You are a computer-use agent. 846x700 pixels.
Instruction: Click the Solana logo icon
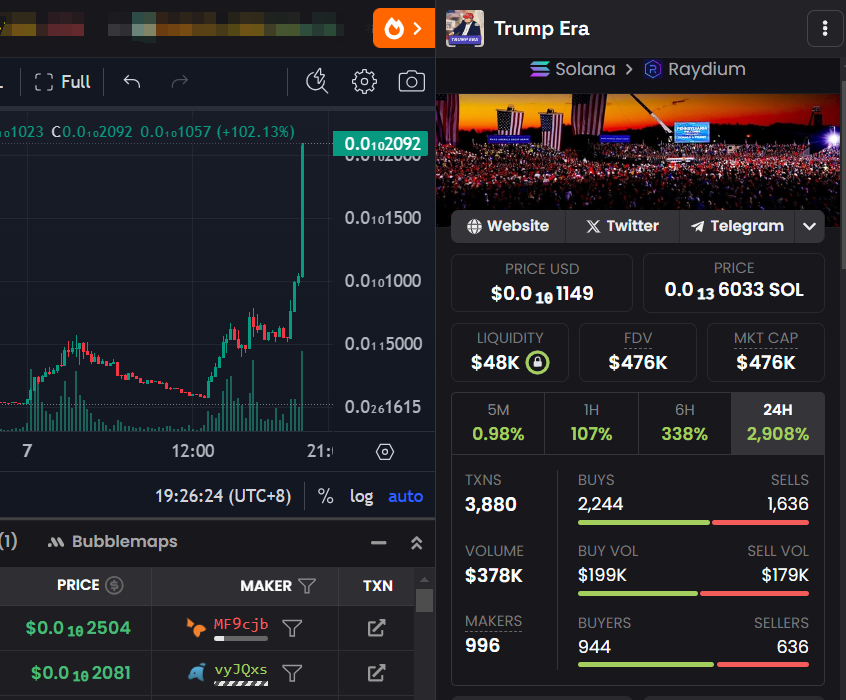pos(540,69)
